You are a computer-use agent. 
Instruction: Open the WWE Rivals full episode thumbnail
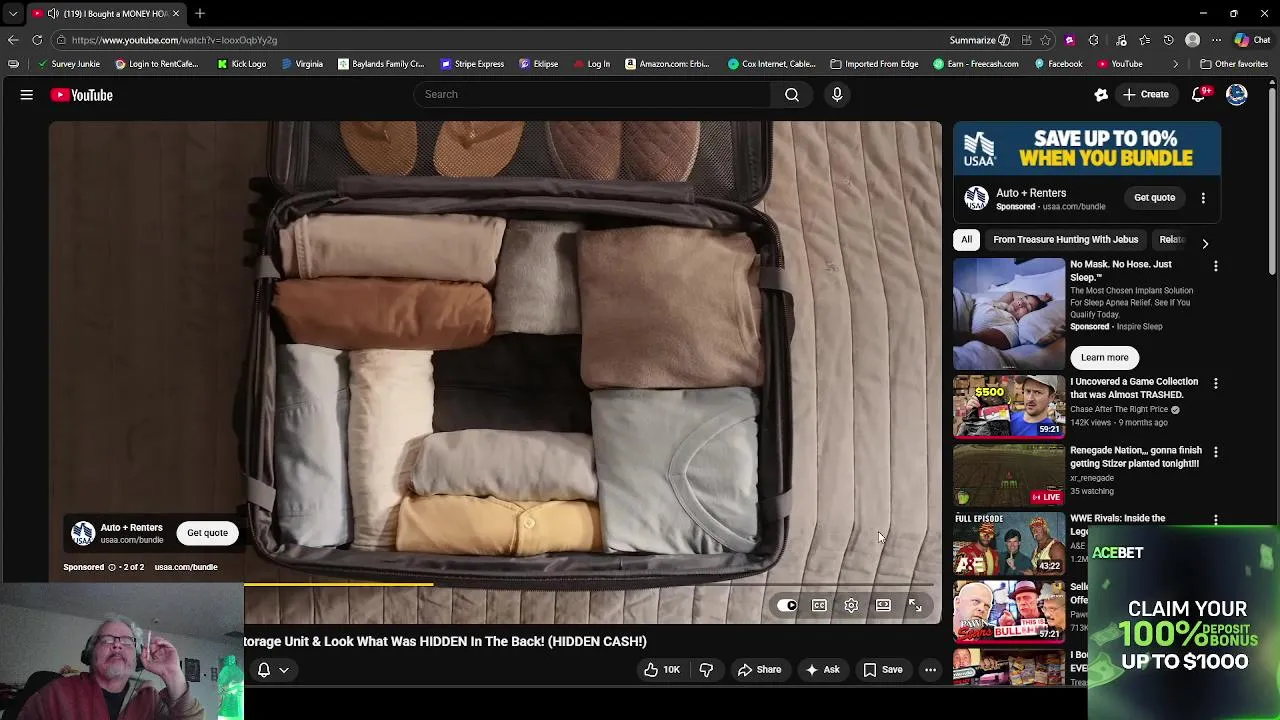point(1009,543)
